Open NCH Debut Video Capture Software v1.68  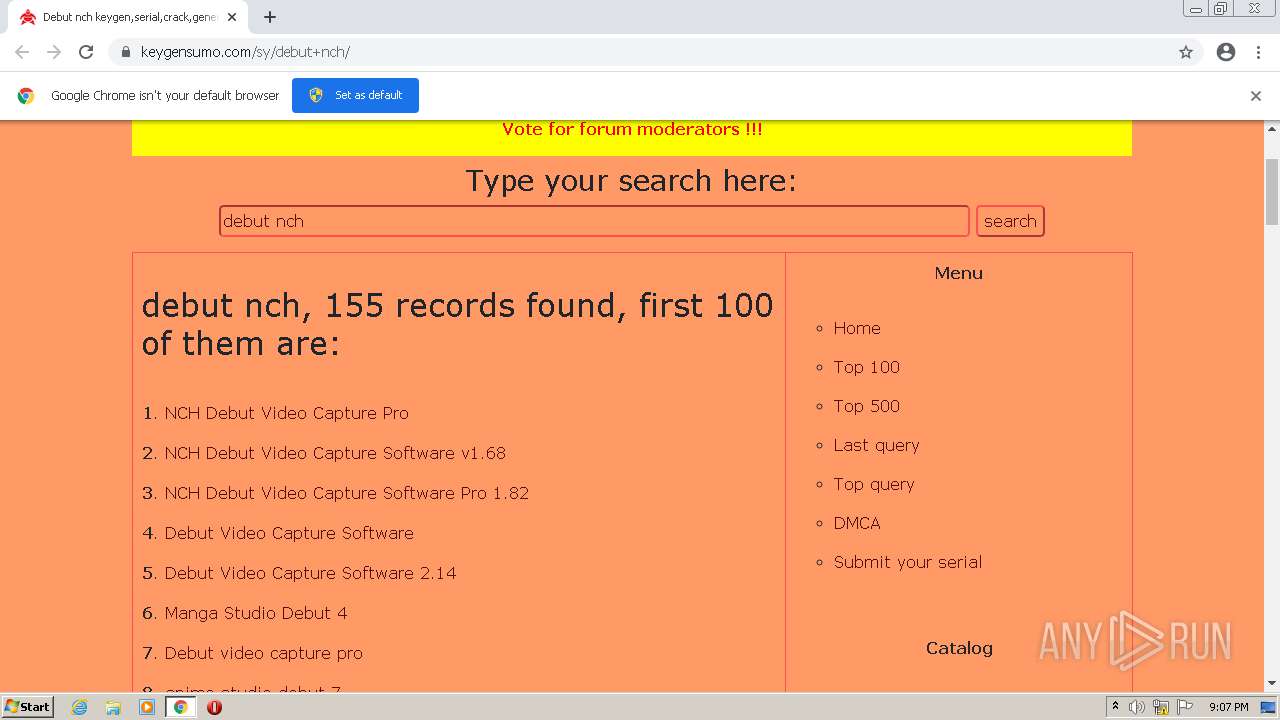[335, 453]
